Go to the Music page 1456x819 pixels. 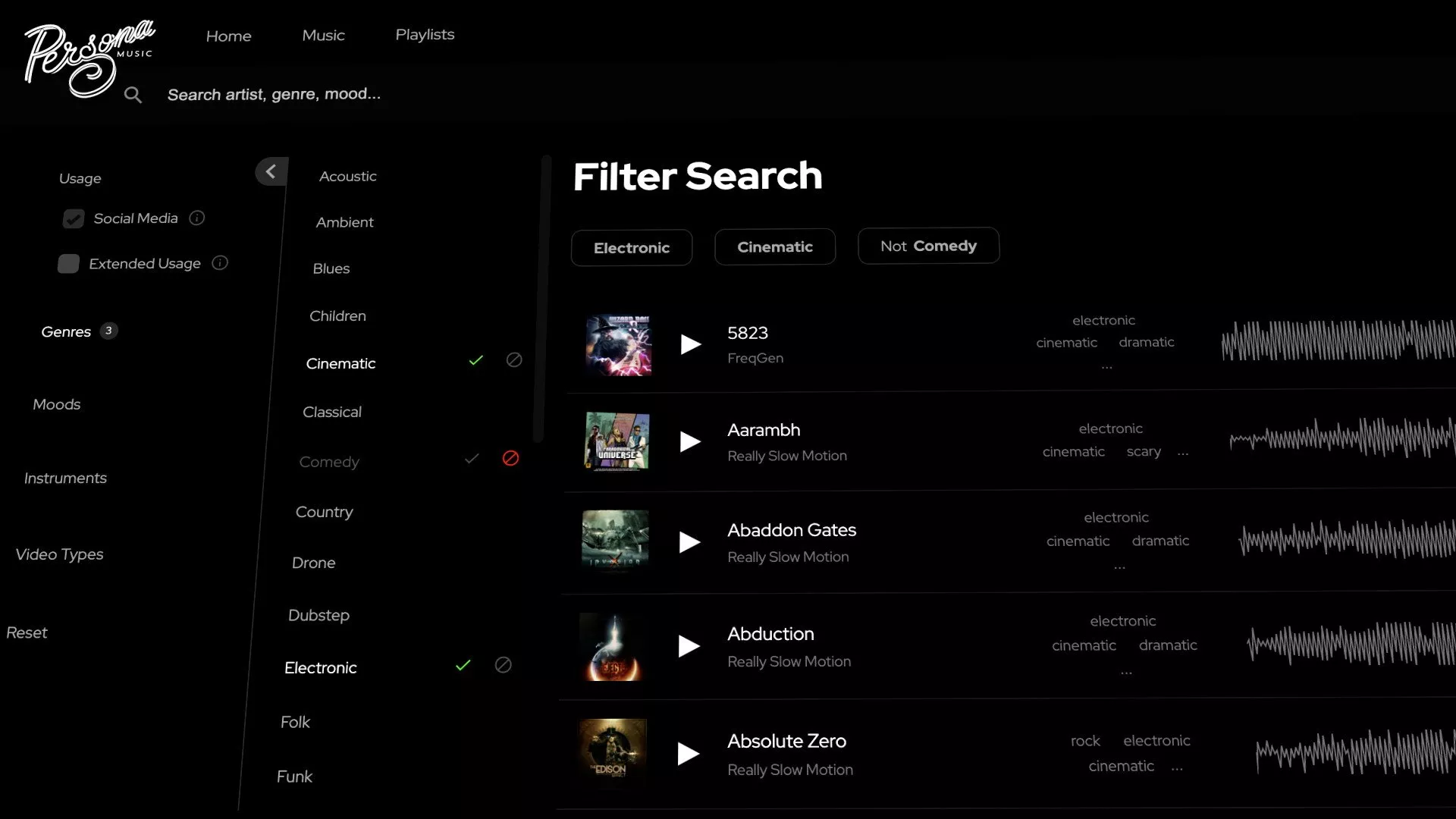click(323, 36)
